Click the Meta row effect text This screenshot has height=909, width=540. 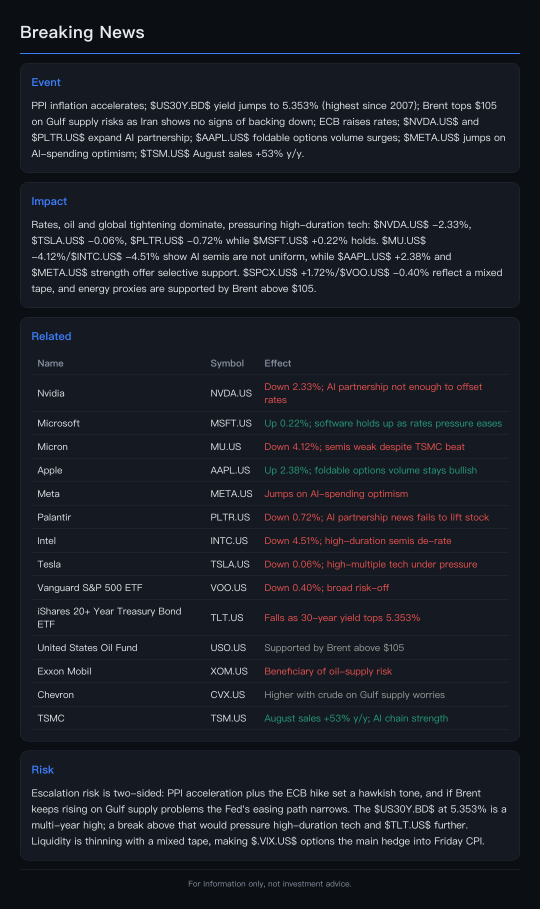[x=336, y=494]
